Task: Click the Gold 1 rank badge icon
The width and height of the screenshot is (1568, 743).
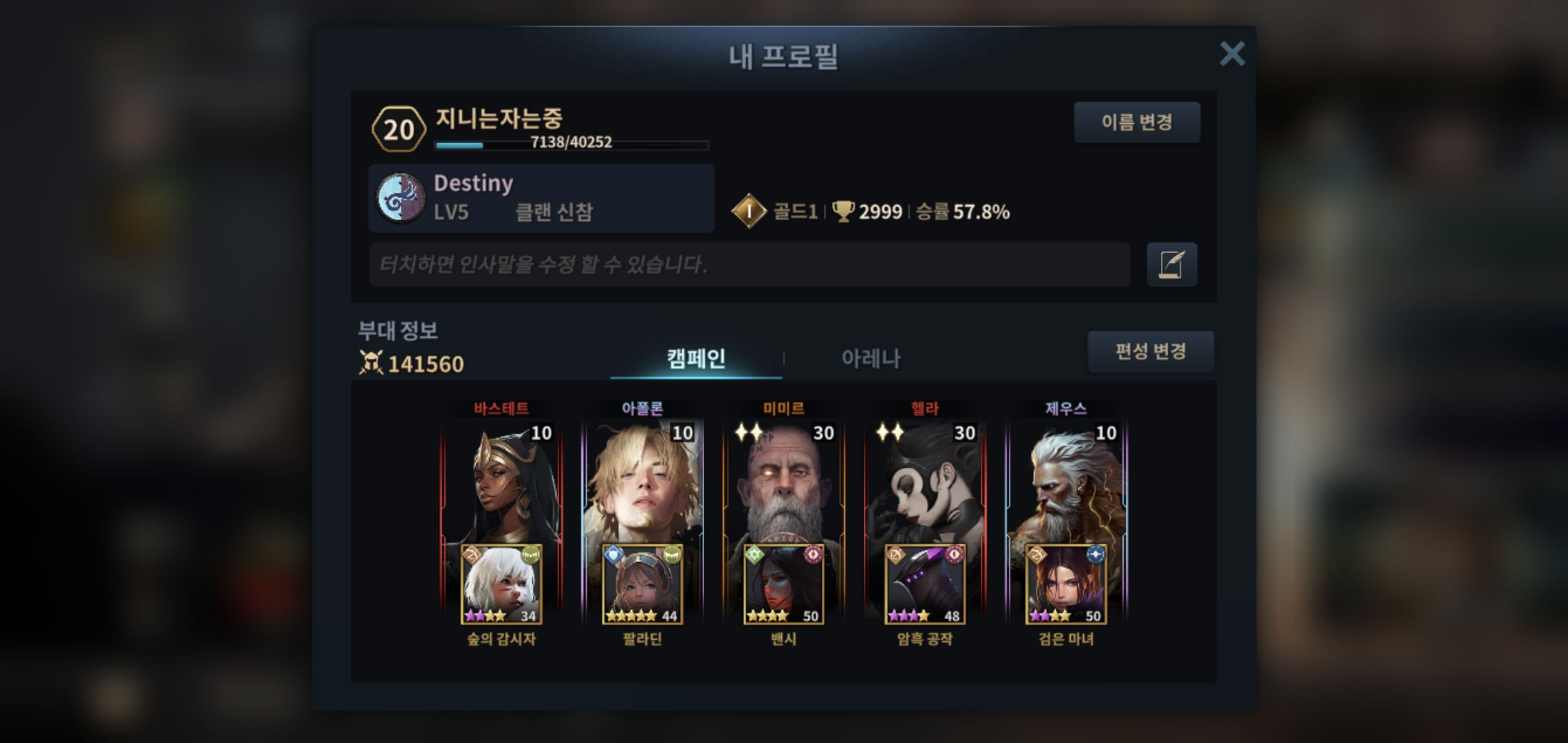Action: [748, 211]
